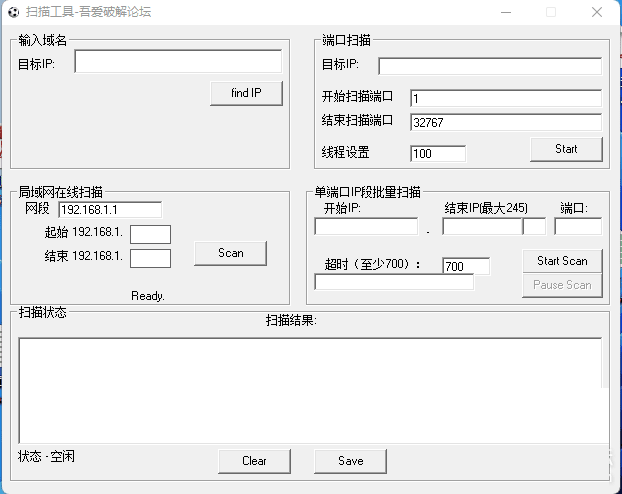Click the small box right of 结束IP field
The width and height of the screenshot is (622, 494).
[534, 226]
